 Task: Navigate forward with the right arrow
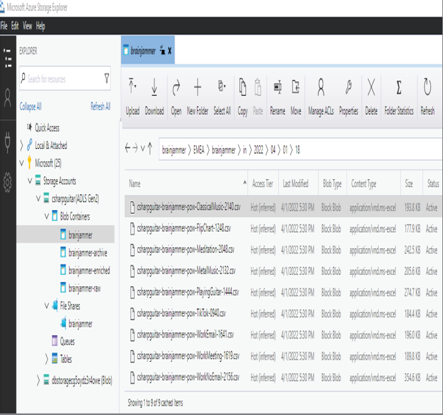[x=135, y=148]
